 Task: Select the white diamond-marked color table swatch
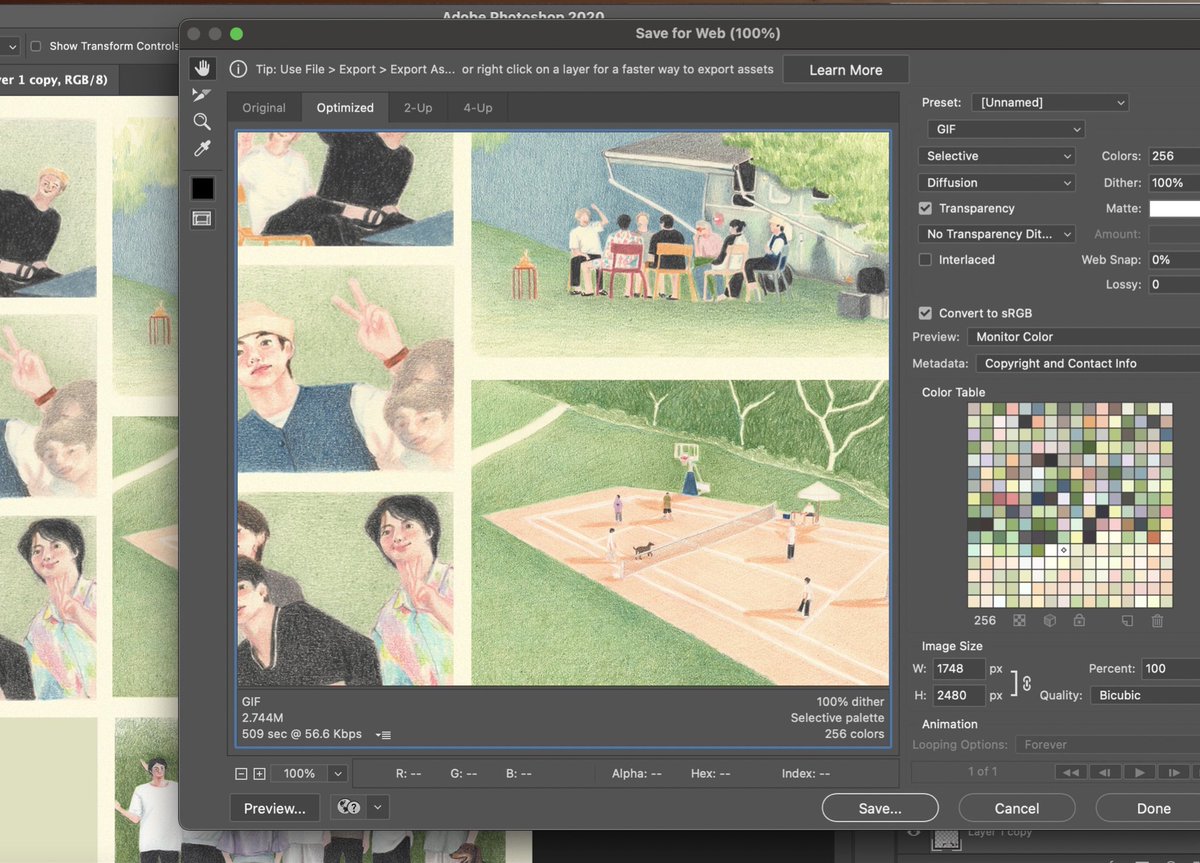[1063, 550]
